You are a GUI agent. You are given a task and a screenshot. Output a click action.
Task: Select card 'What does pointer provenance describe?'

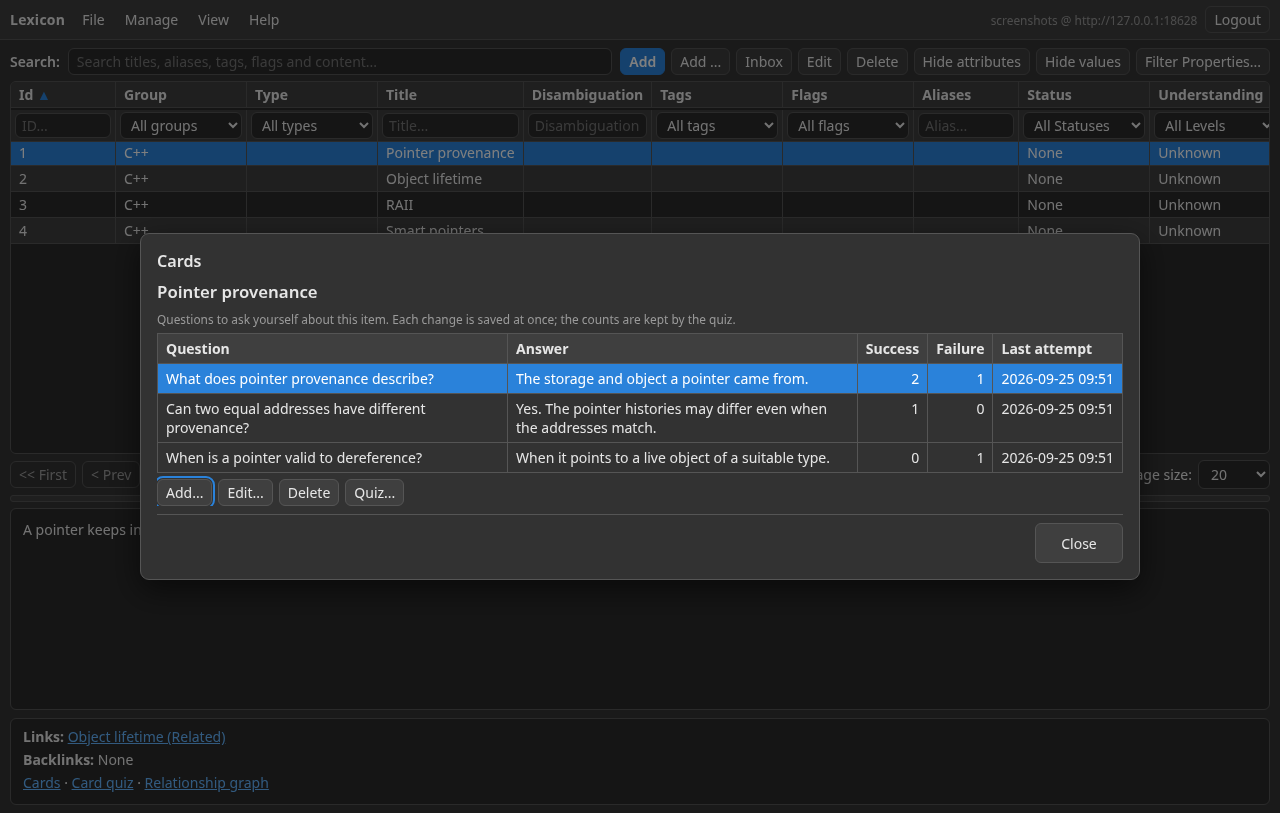click(332, 379)
